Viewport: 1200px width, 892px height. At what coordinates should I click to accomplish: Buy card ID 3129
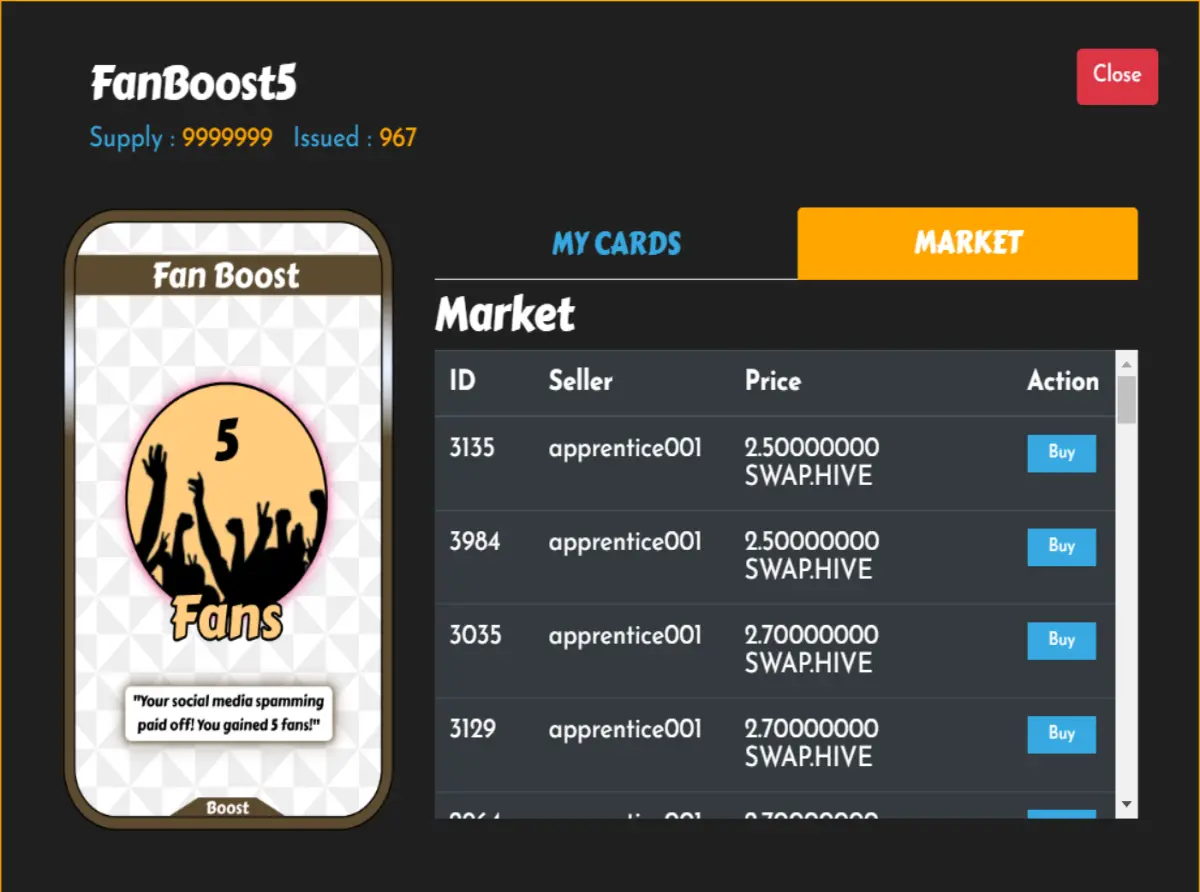[1061, 734]
